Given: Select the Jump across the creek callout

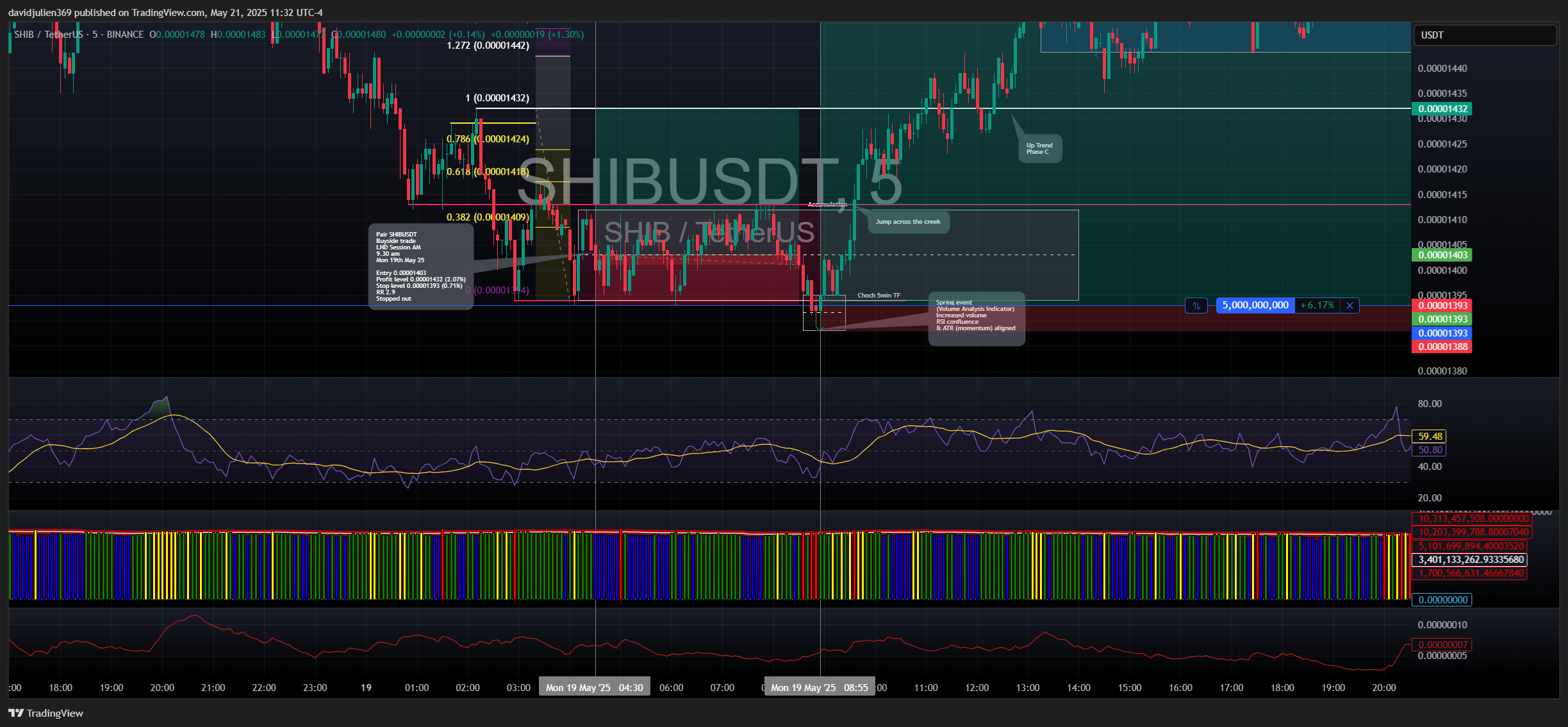Looking at the screenshot, I should pyautogui.click(x=908, y=222).
